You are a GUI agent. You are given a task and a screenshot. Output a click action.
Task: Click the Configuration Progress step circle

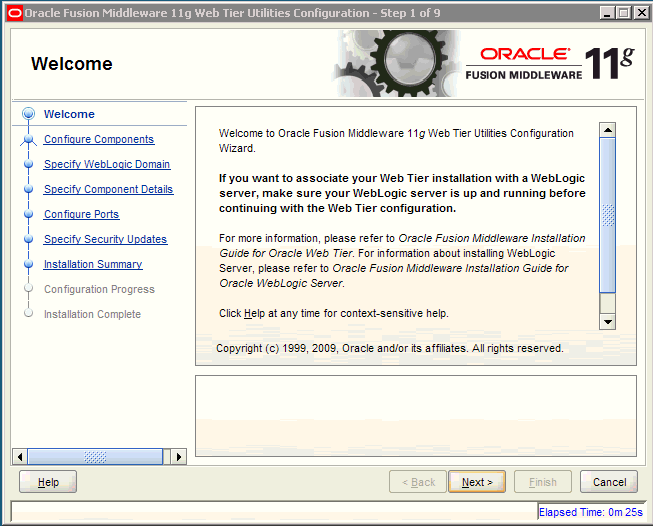[x=28, y=288]
